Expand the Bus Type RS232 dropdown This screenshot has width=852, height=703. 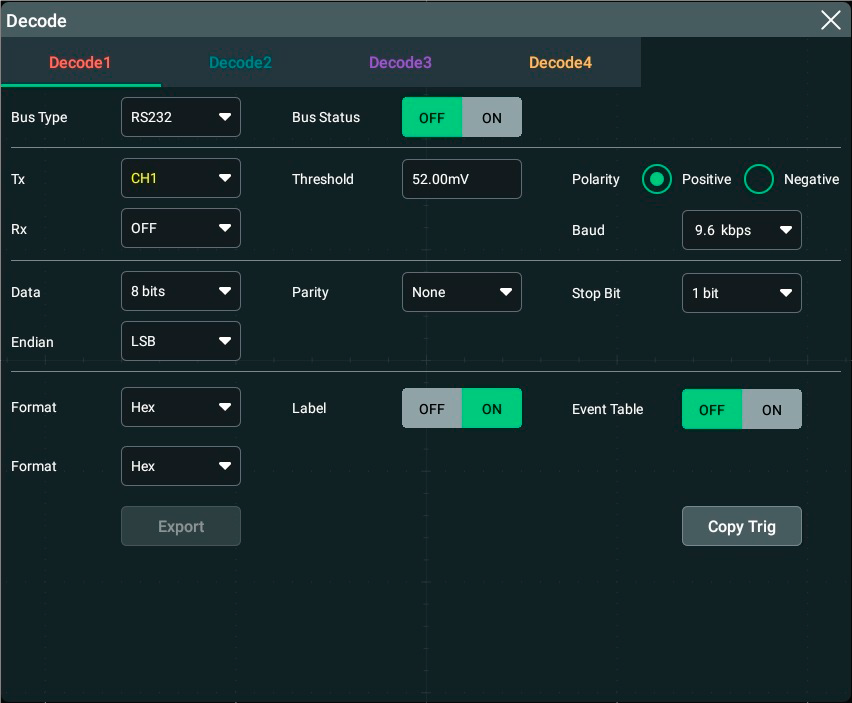click(181, 117)
